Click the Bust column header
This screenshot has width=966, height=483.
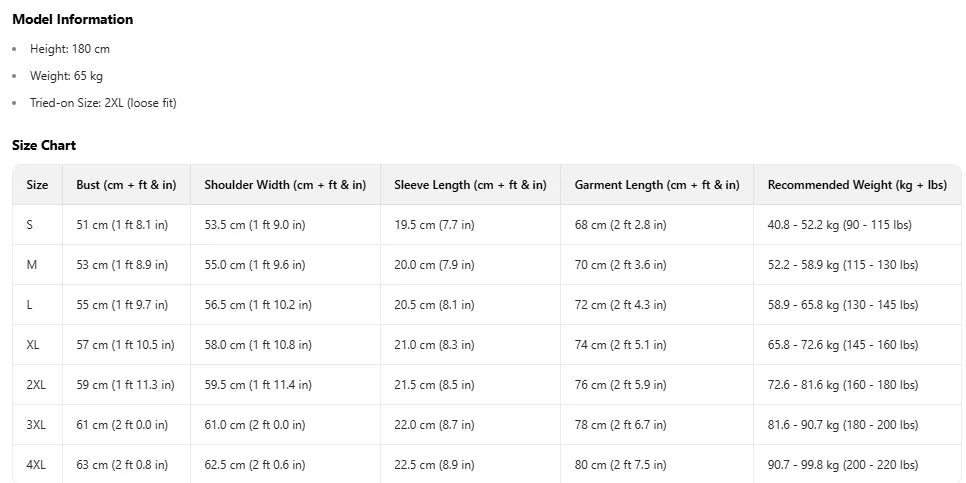126,185
